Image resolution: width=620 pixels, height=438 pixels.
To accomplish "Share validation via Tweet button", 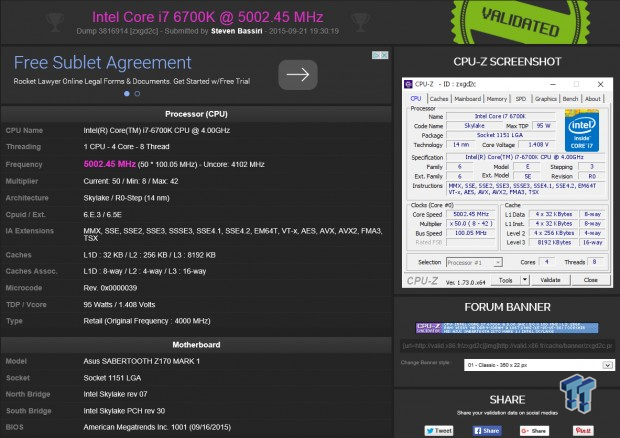I will [x=441, y=431].
